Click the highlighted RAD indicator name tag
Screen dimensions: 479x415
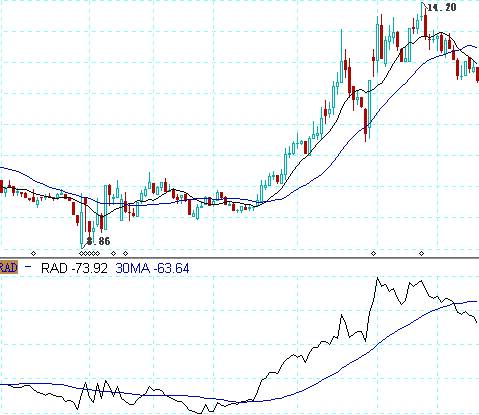point(9,268)
